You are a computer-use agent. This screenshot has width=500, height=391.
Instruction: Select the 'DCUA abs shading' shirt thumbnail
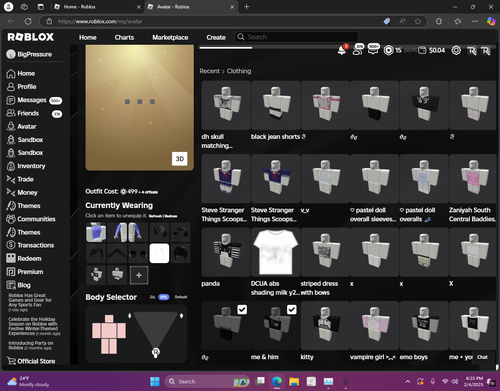click(x=276, y=252)
